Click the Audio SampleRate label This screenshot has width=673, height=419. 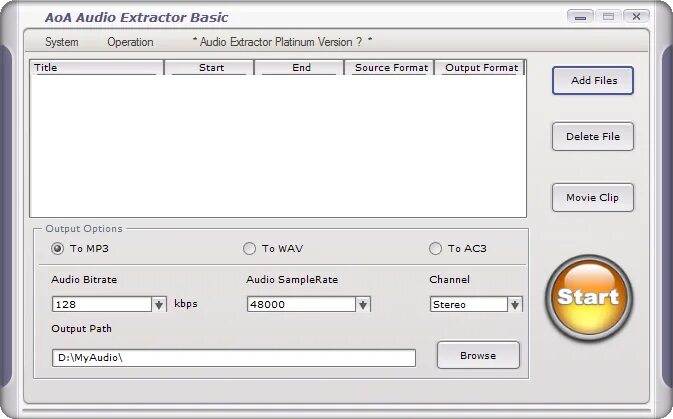tap(292, 279)
